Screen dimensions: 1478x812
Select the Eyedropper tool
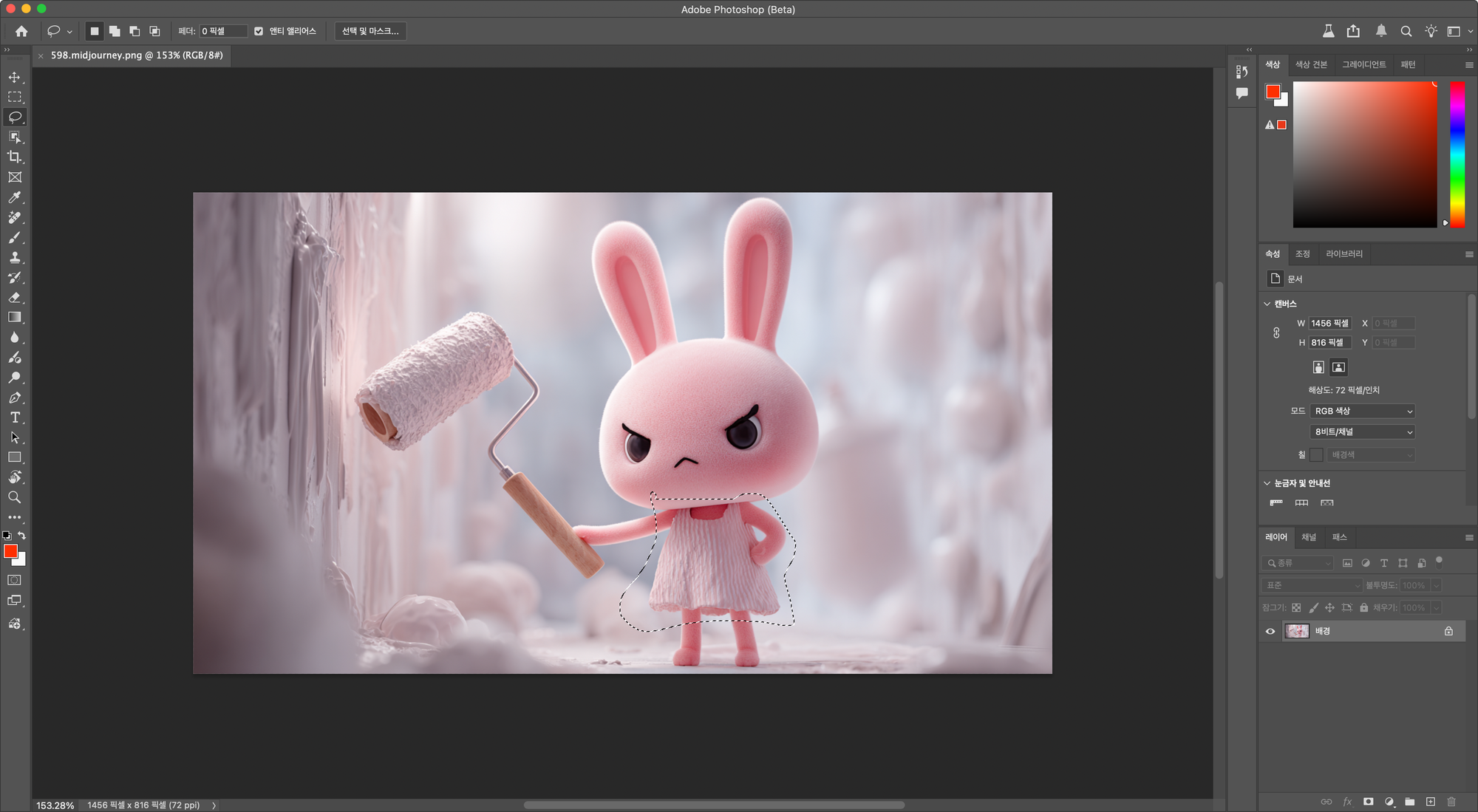click(x=15, y=197)
